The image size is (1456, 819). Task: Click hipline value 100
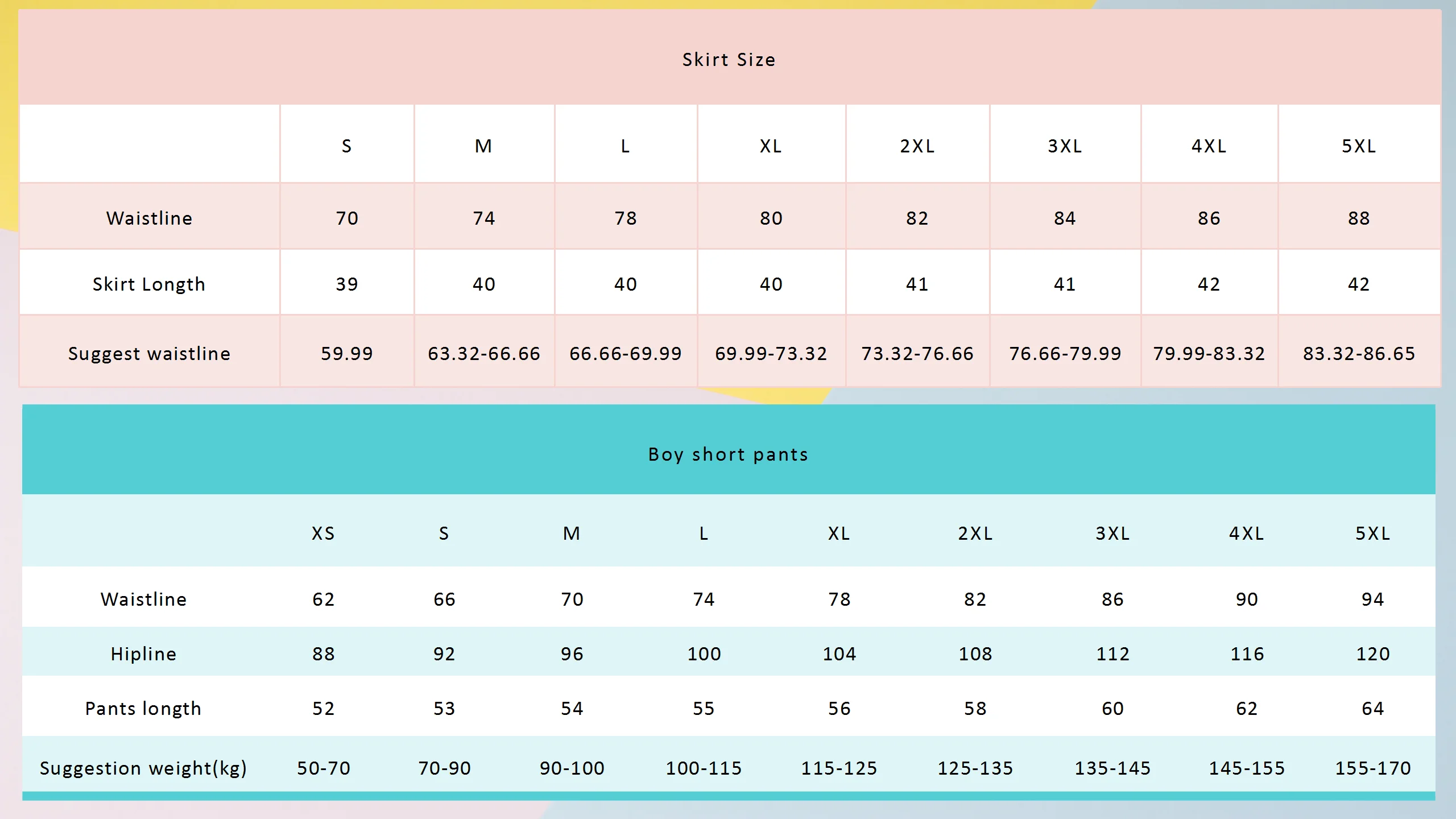coord(704,654)
